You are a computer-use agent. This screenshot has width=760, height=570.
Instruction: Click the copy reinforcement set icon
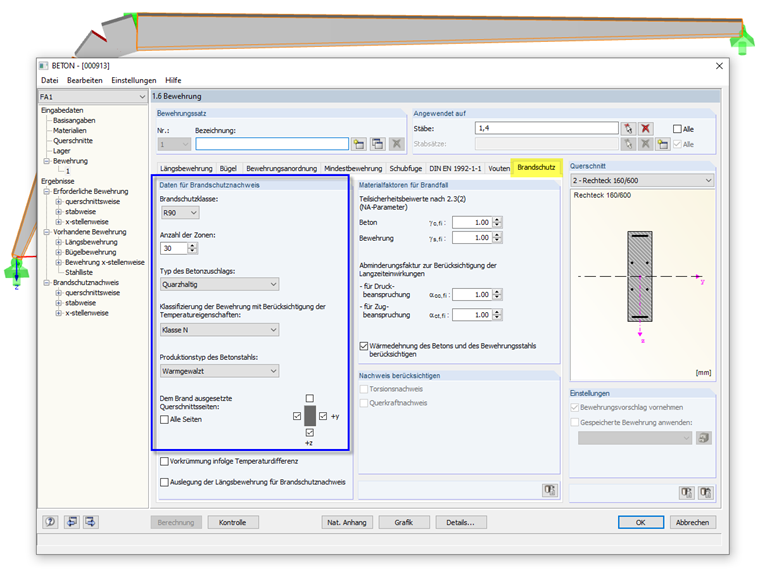coord(378,144)
